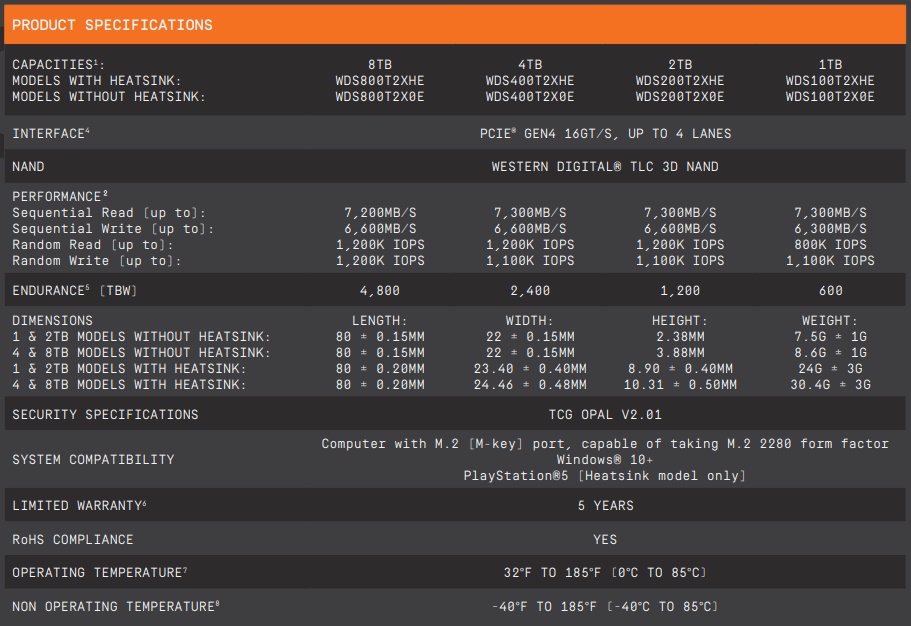Image resolution: width=911 pixels, height=626 pixels.
Task: Select the width value "24.46 ± 0.48MM"
Action: 530,385
